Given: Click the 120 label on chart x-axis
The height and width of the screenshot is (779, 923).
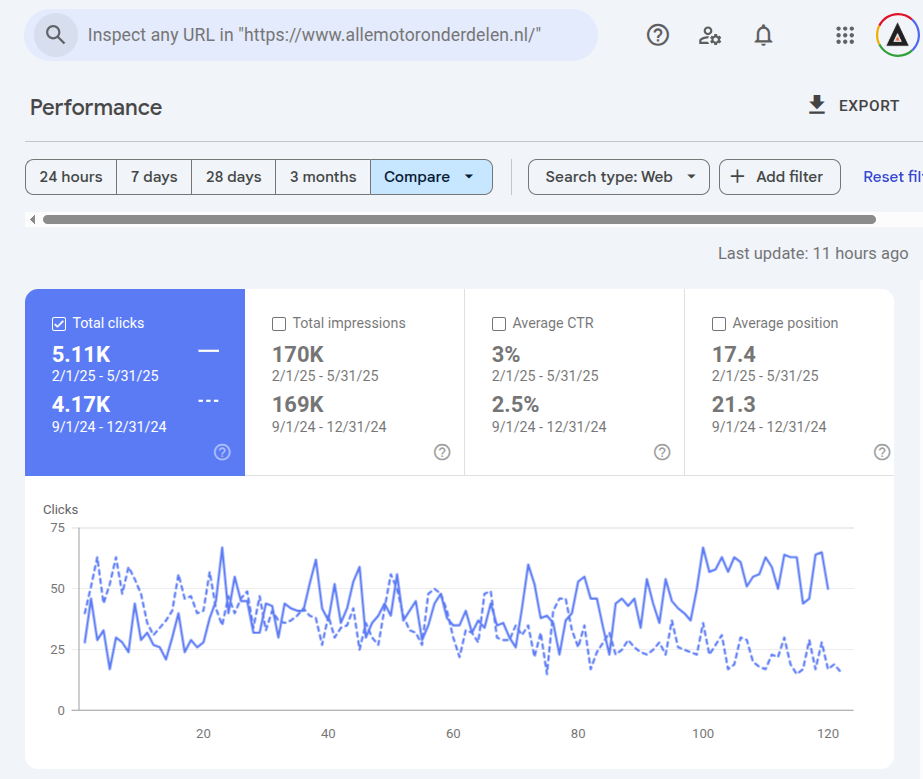Looking at the screenshot, I should [828, 734].
